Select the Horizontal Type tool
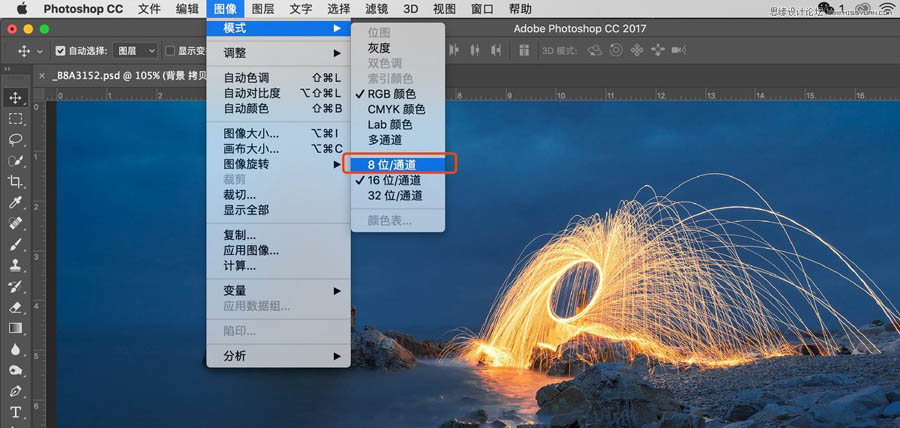Image resolution: width=900 pixels, height=428 pixels. (x=15, y=413)
